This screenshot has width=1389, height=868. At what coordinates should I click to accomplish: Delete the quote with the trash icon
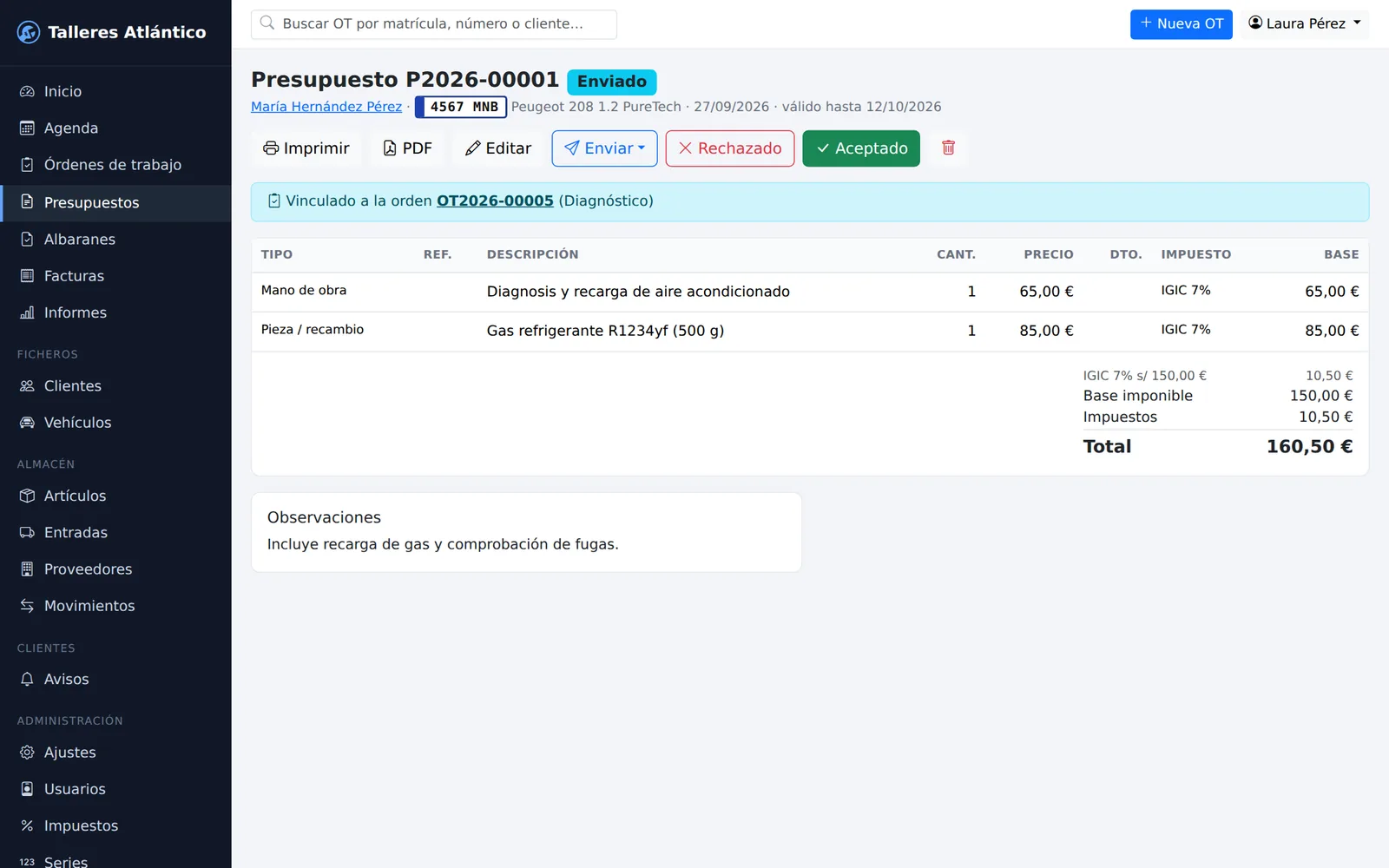point(948,148)
